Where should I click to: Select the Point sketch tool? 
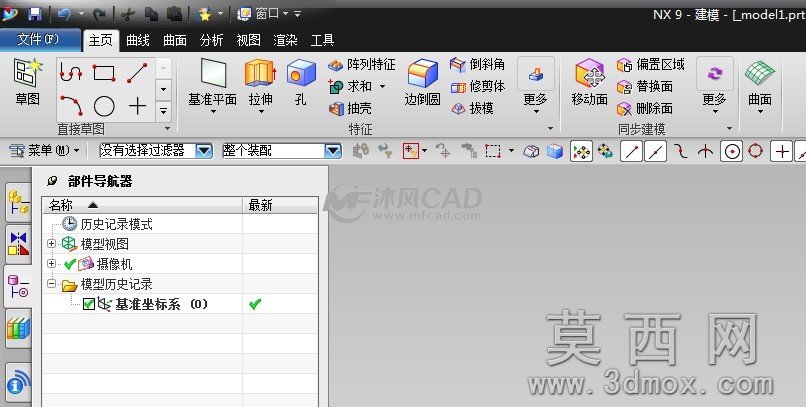[x=137, y=106]
